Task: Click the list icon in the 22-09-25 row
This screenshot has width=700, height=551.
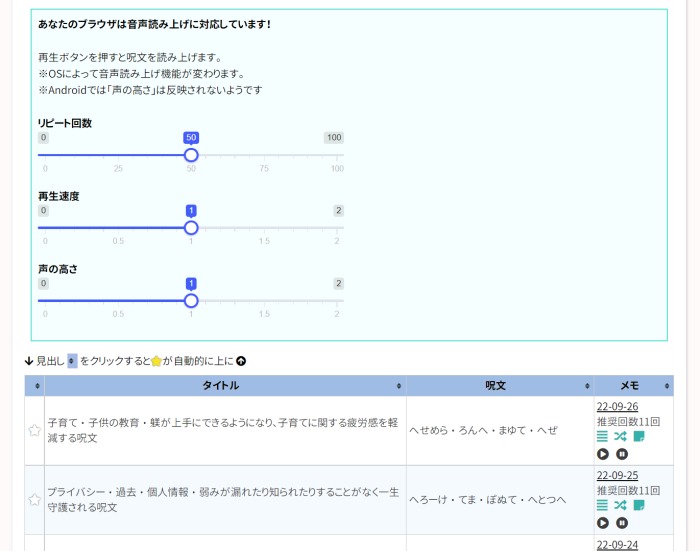Action: coord(602,506)
